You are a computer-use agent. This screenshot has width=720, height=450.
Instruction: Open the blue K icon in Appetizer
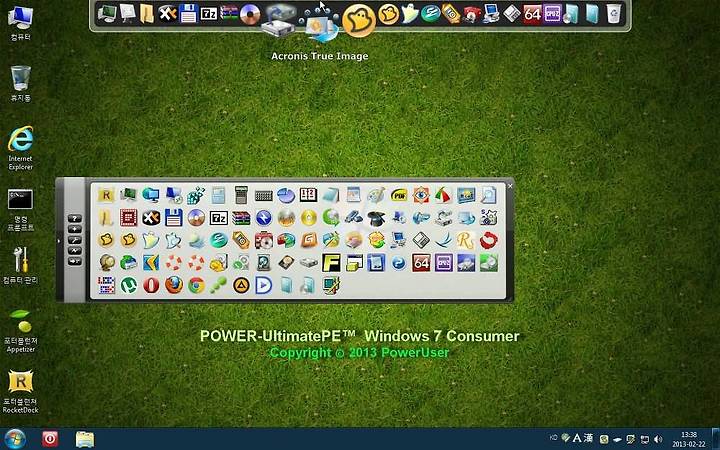tap(151, 263)
